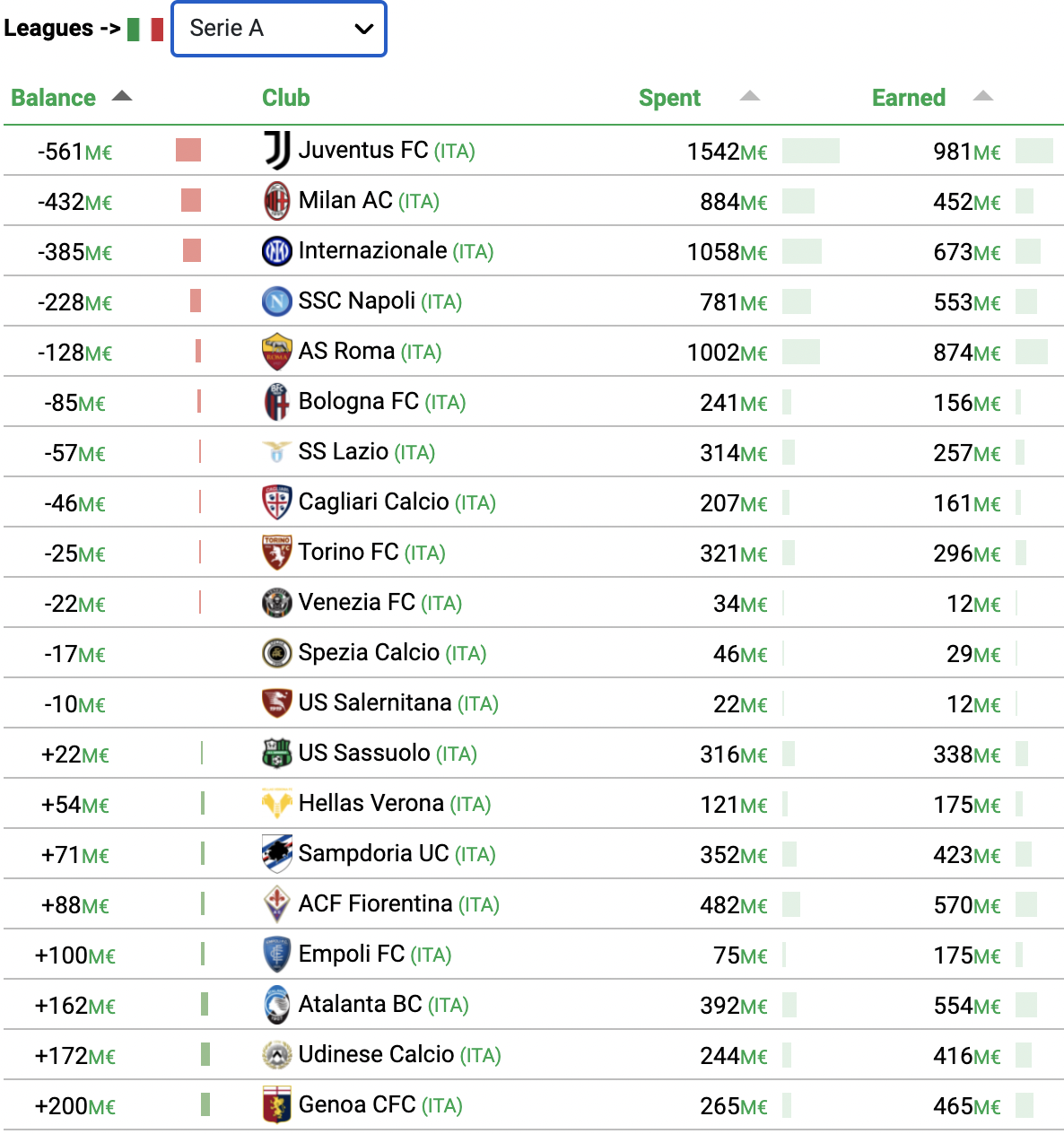Click the Balance column header text
Screen dimensions: 1064x1134
(x=53, y=98)
